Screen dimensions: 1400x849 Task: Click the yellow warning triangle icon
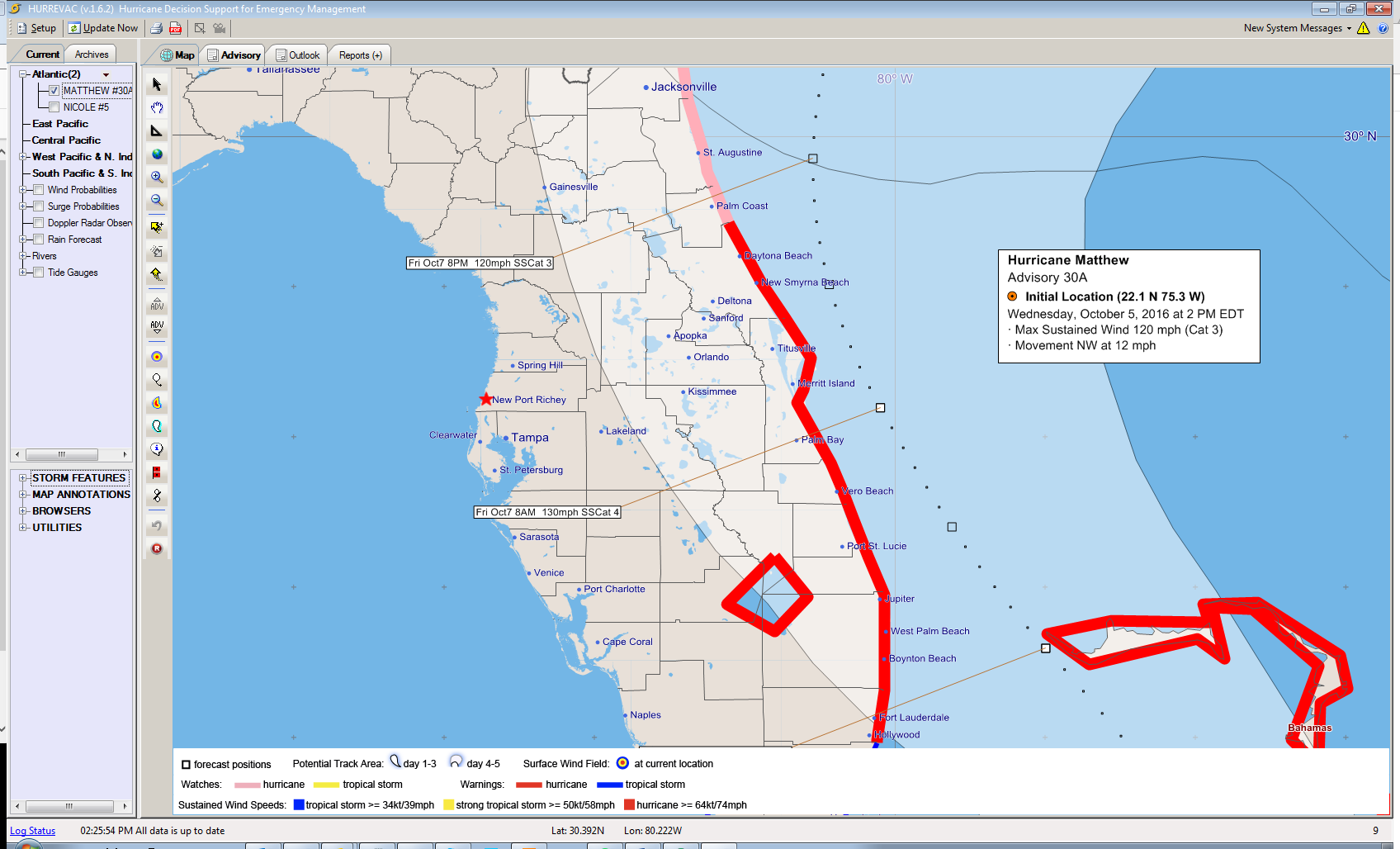pyautogui.click(x=1364, y=28)
